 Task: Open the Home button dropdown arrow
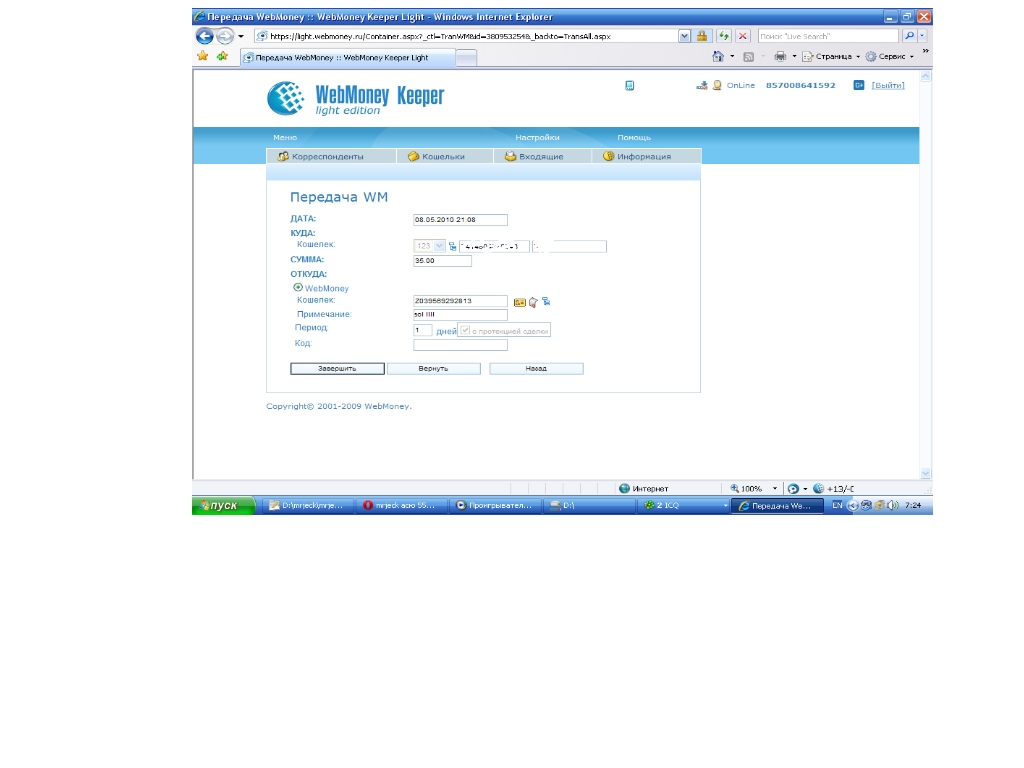(x=732, y=57)
